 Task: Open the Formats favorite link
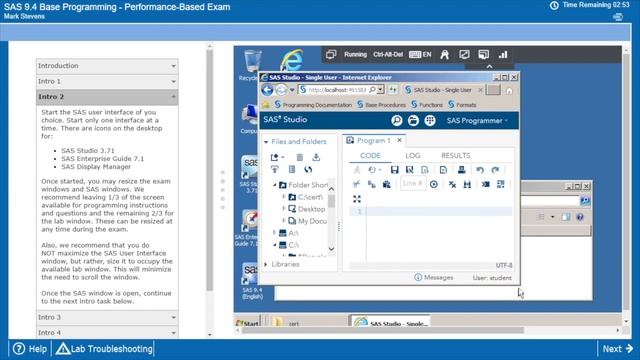(x=462, y=105)
